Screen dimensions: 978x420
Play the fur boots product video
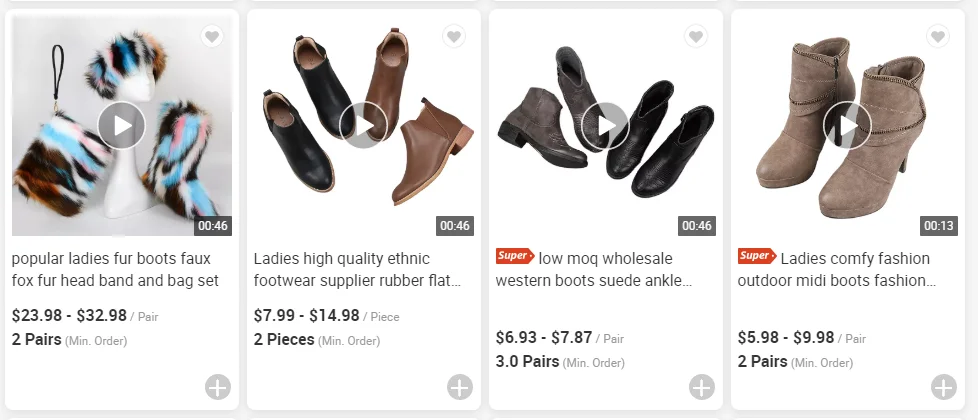pos(122,126)
